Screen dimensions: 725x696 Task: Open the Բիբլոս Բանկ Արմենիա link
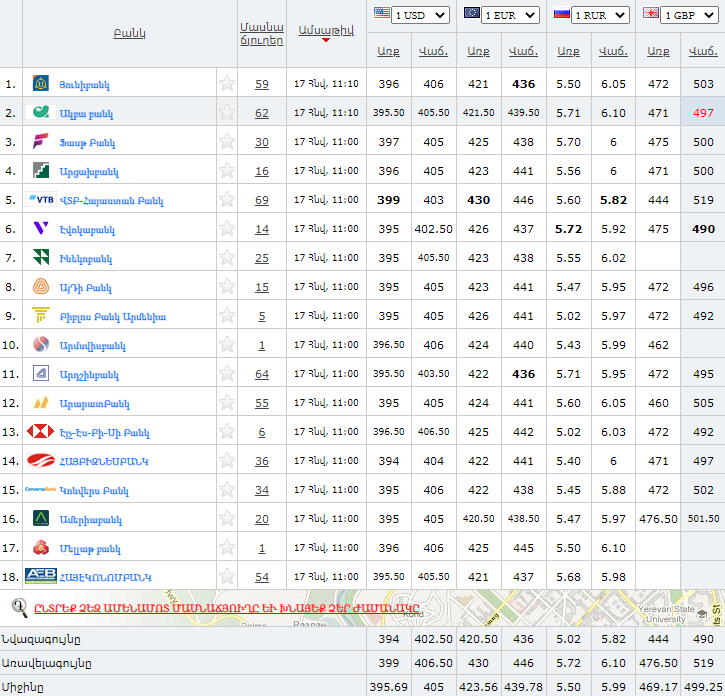click(x=112, y=317)
